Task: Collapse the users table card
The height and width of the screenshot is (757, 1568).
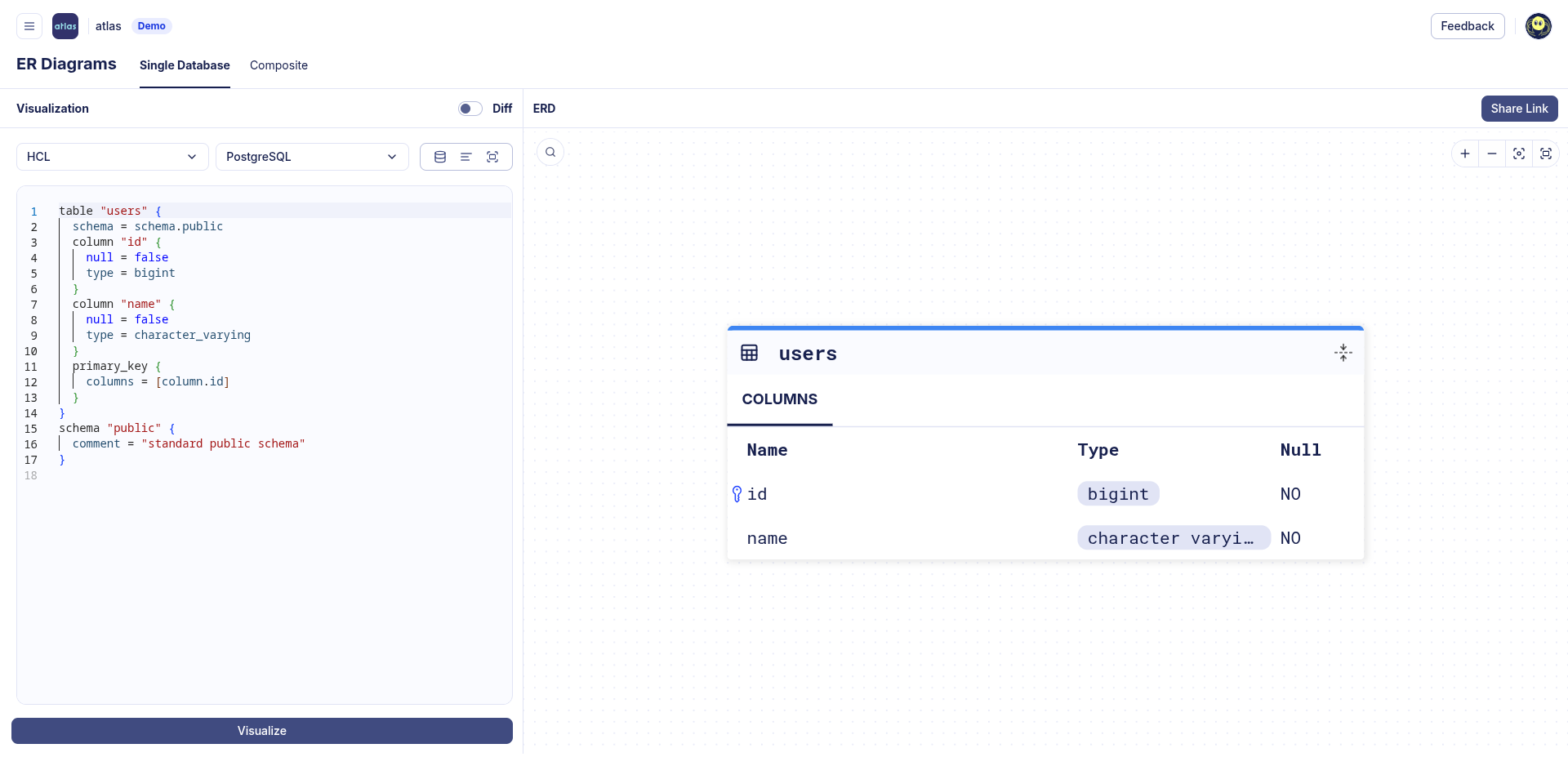Action: 1343,353
